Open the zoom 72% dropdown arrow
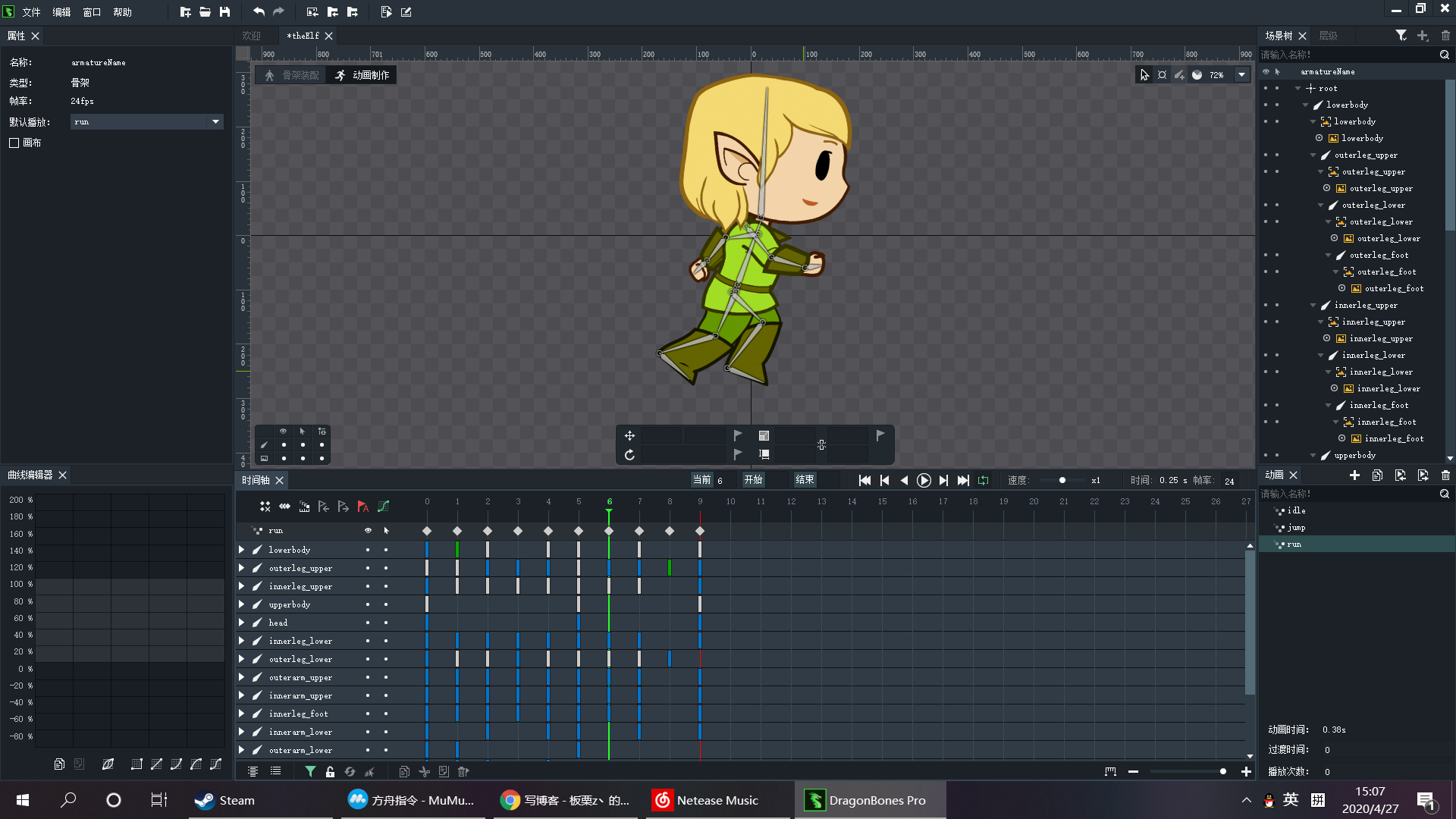 pyautogui.click(x=1241, y=74)
